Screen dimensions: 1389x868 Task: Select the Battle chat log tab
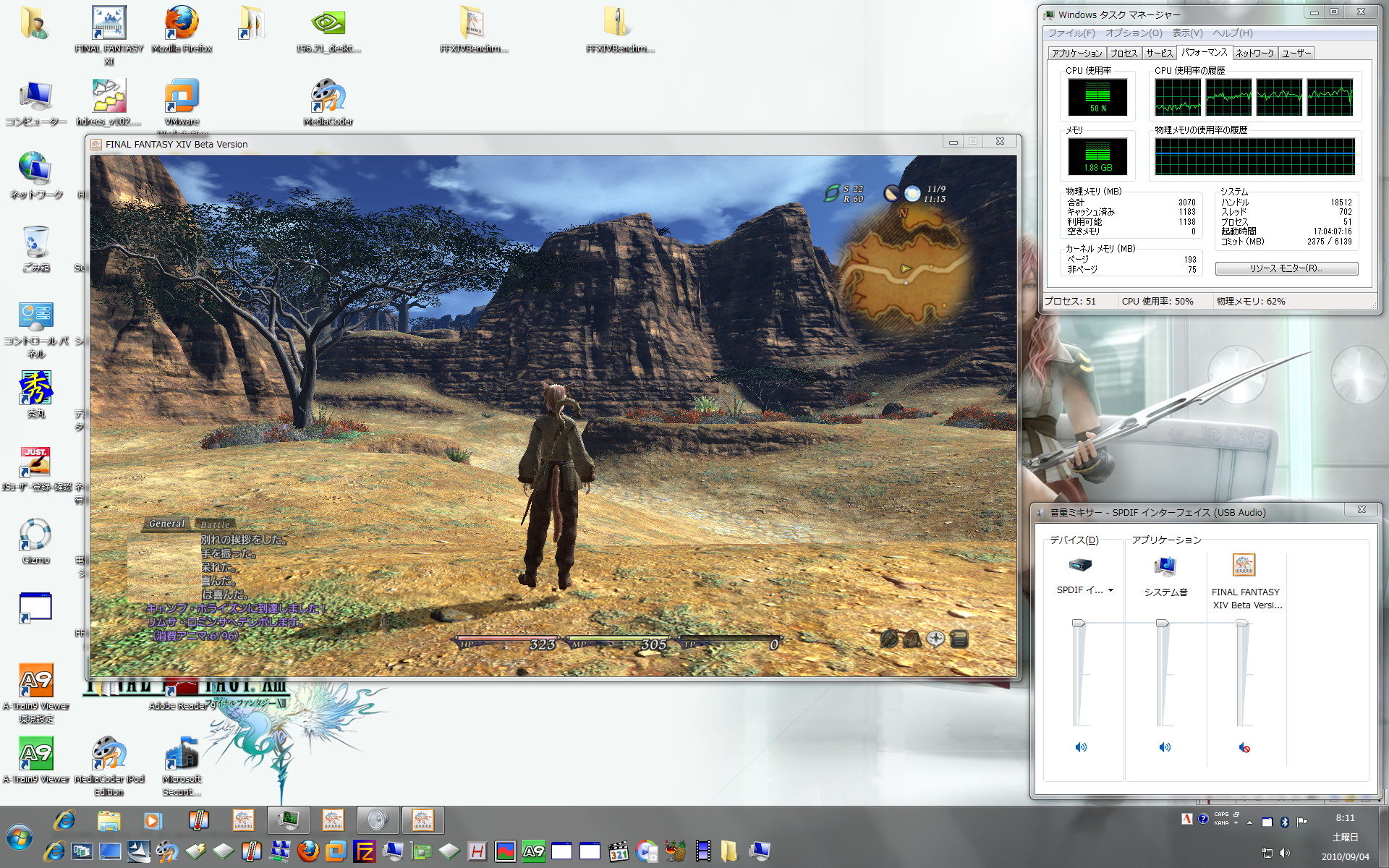(216, 524)
